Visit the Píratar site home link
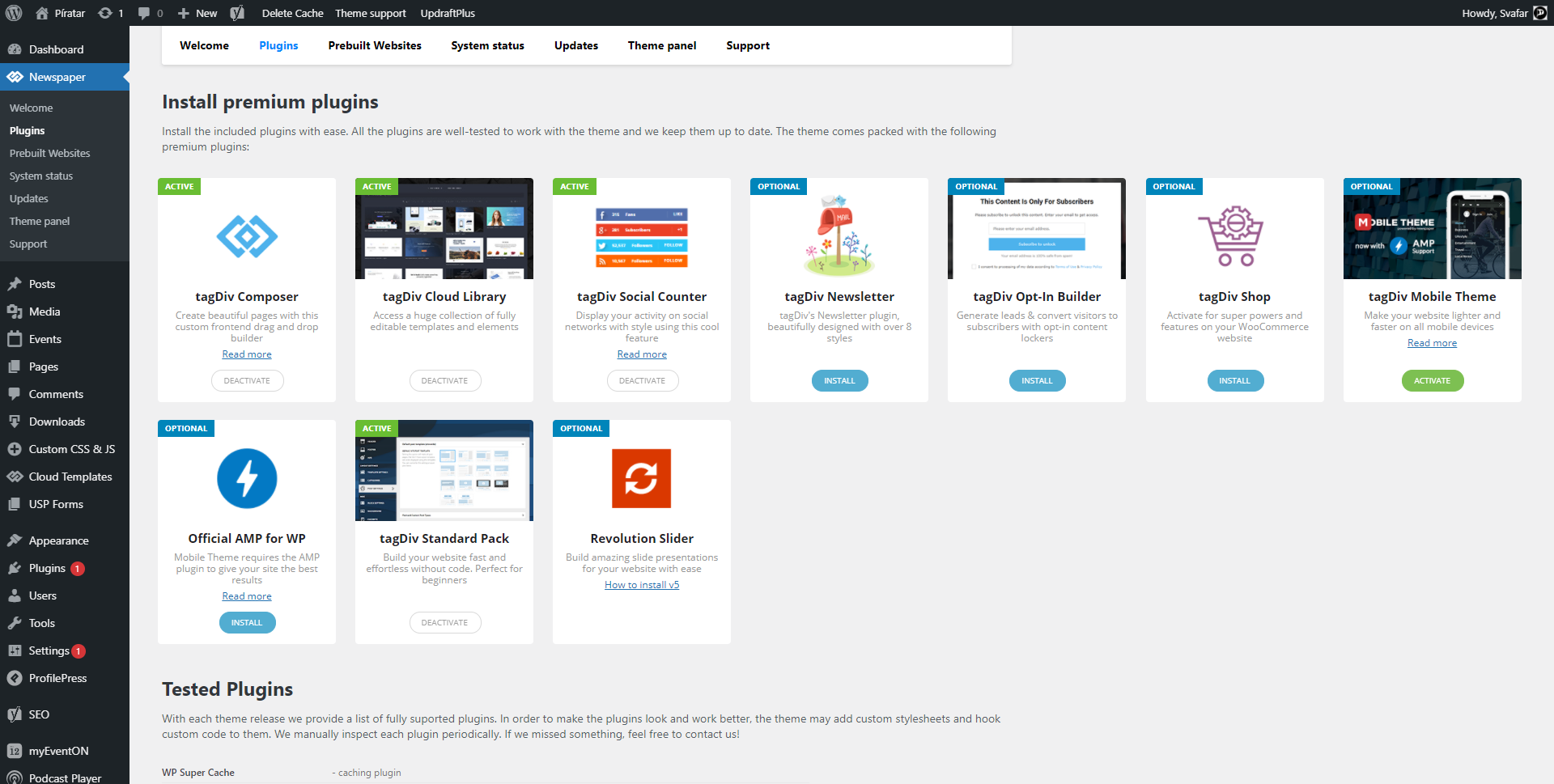 [61, 13]
